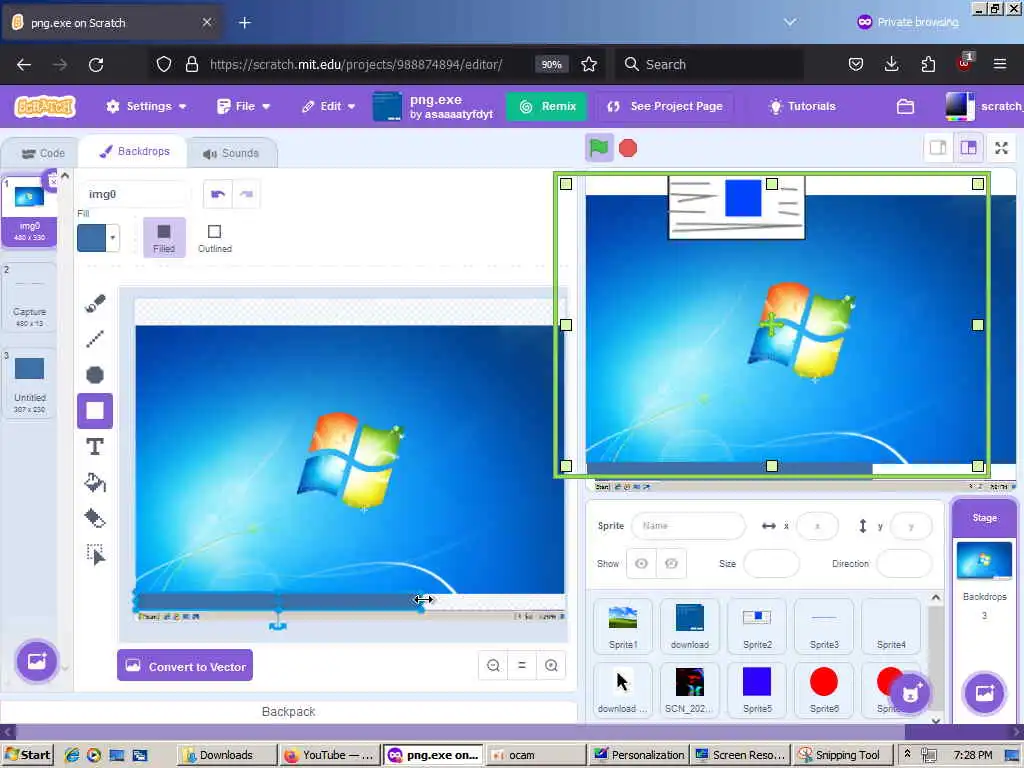Image resolution: width=1024 pixels, height=768 pixels.
Task: Click the 90% zoom indicator in address bar
Action: (x=551, y=64)
